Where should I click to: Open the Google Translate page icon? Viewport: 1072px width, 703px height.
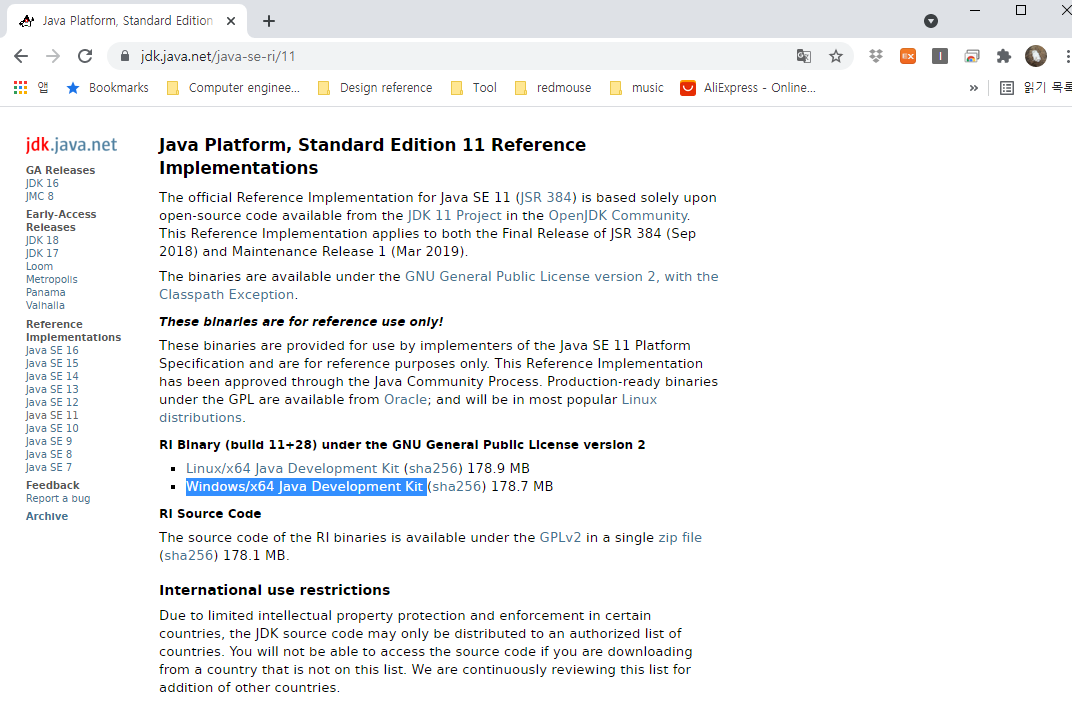[x=804, y=56]
